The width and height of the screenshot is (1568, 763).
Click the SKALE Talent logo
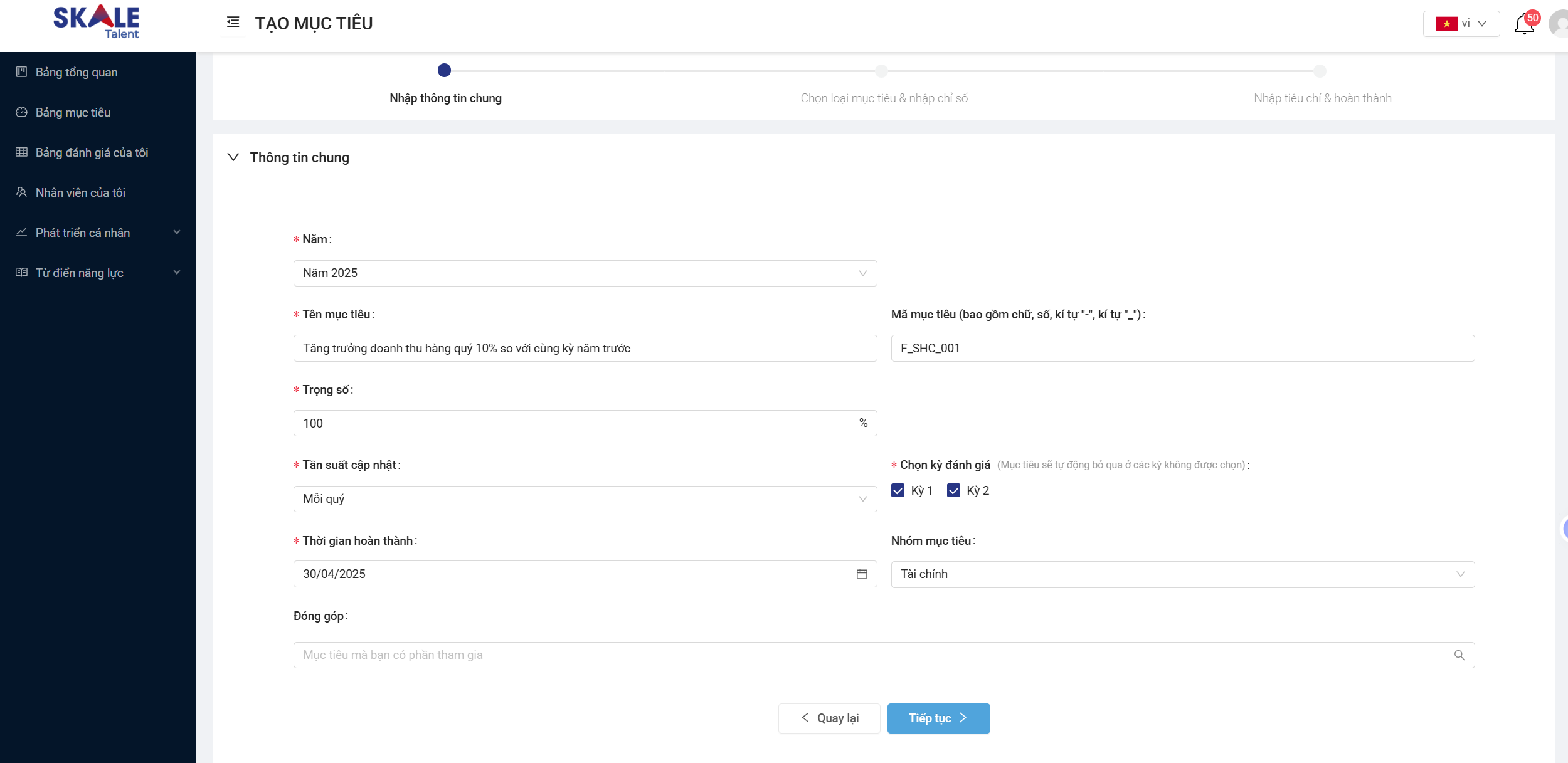click(97, 23)
